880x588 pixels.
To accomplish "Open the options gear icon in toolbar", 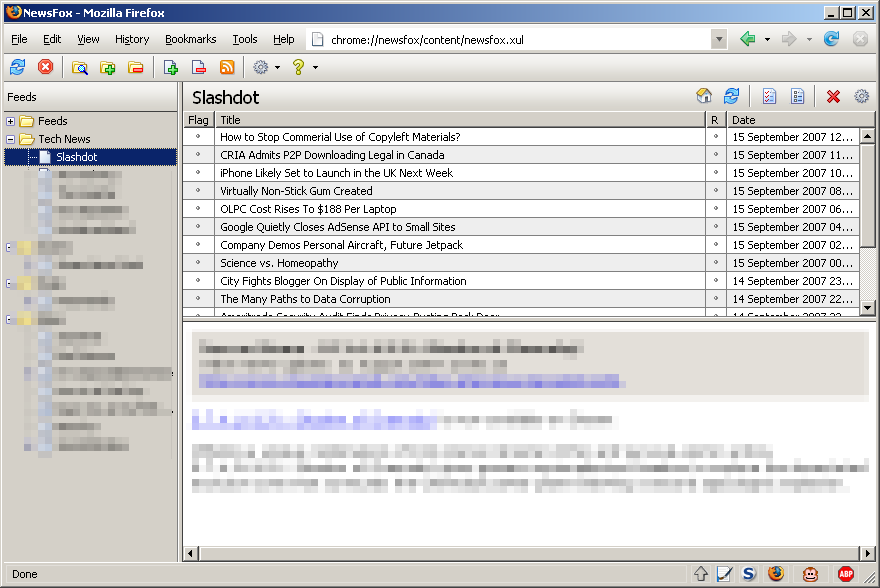I will point(260,67).
